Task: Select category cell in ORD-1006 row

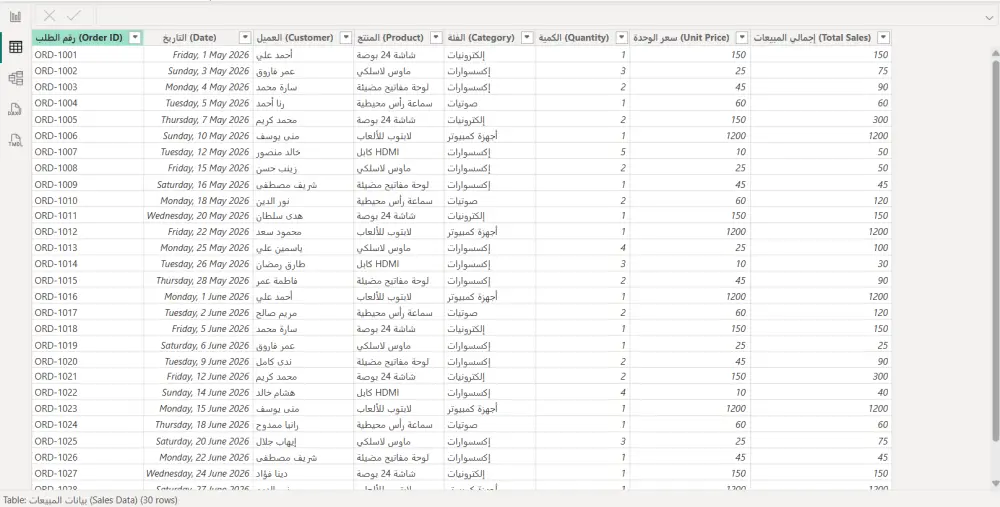Action: click(x=490, y=135)
